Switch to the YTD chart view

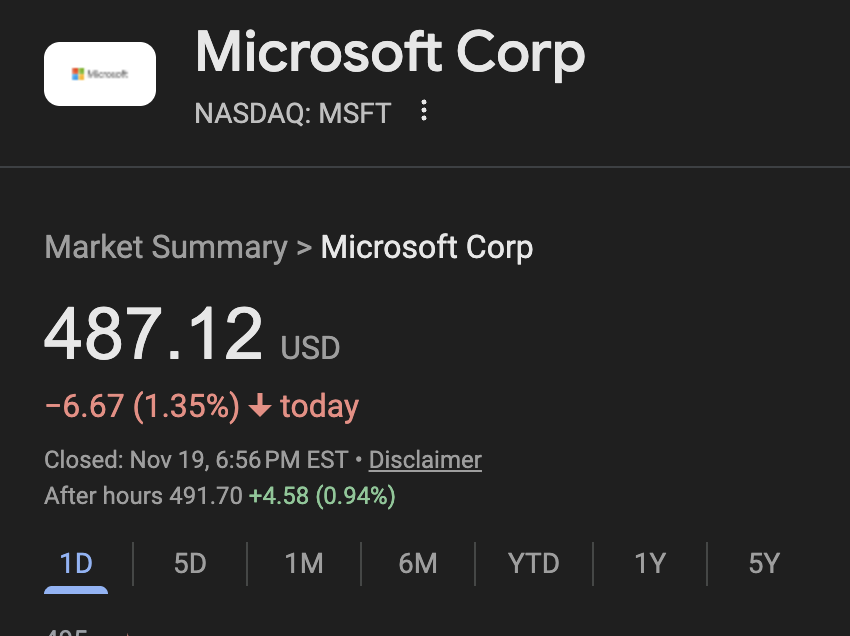point(533,564)
